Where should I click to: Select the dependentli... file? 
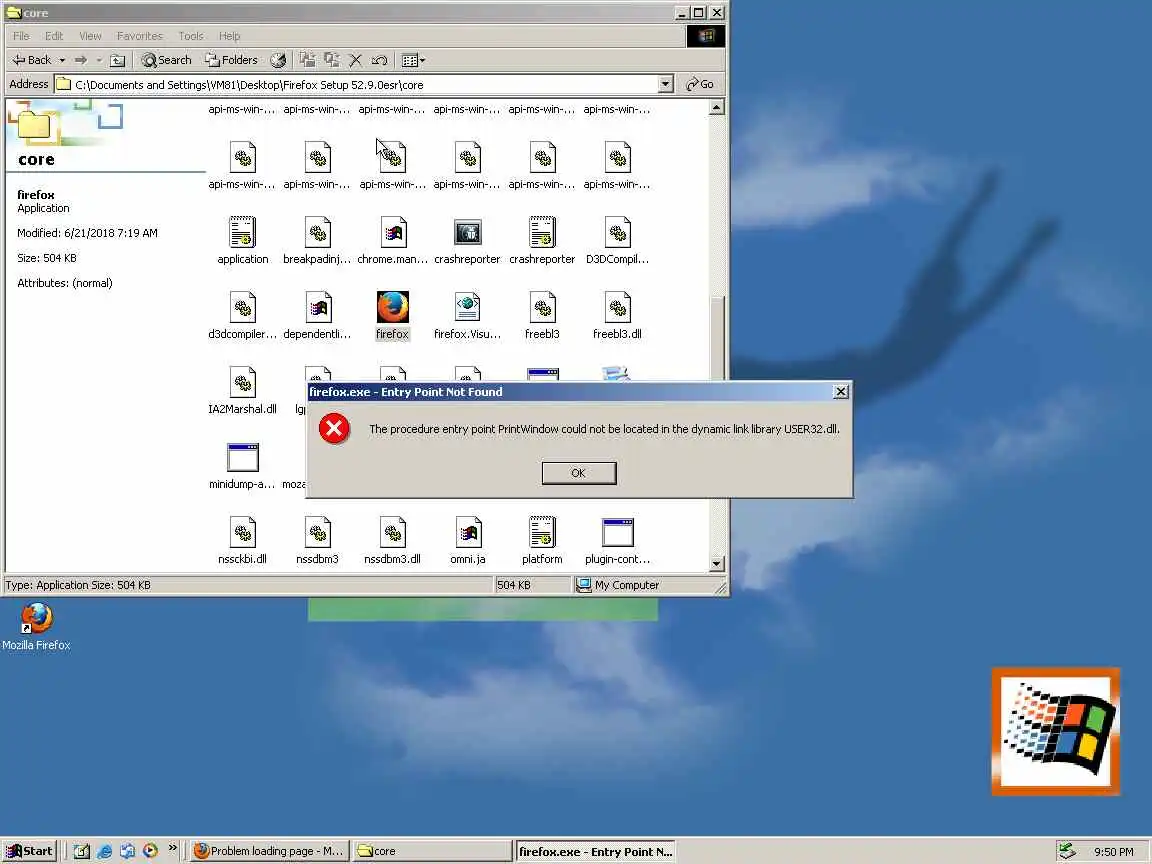317,316
